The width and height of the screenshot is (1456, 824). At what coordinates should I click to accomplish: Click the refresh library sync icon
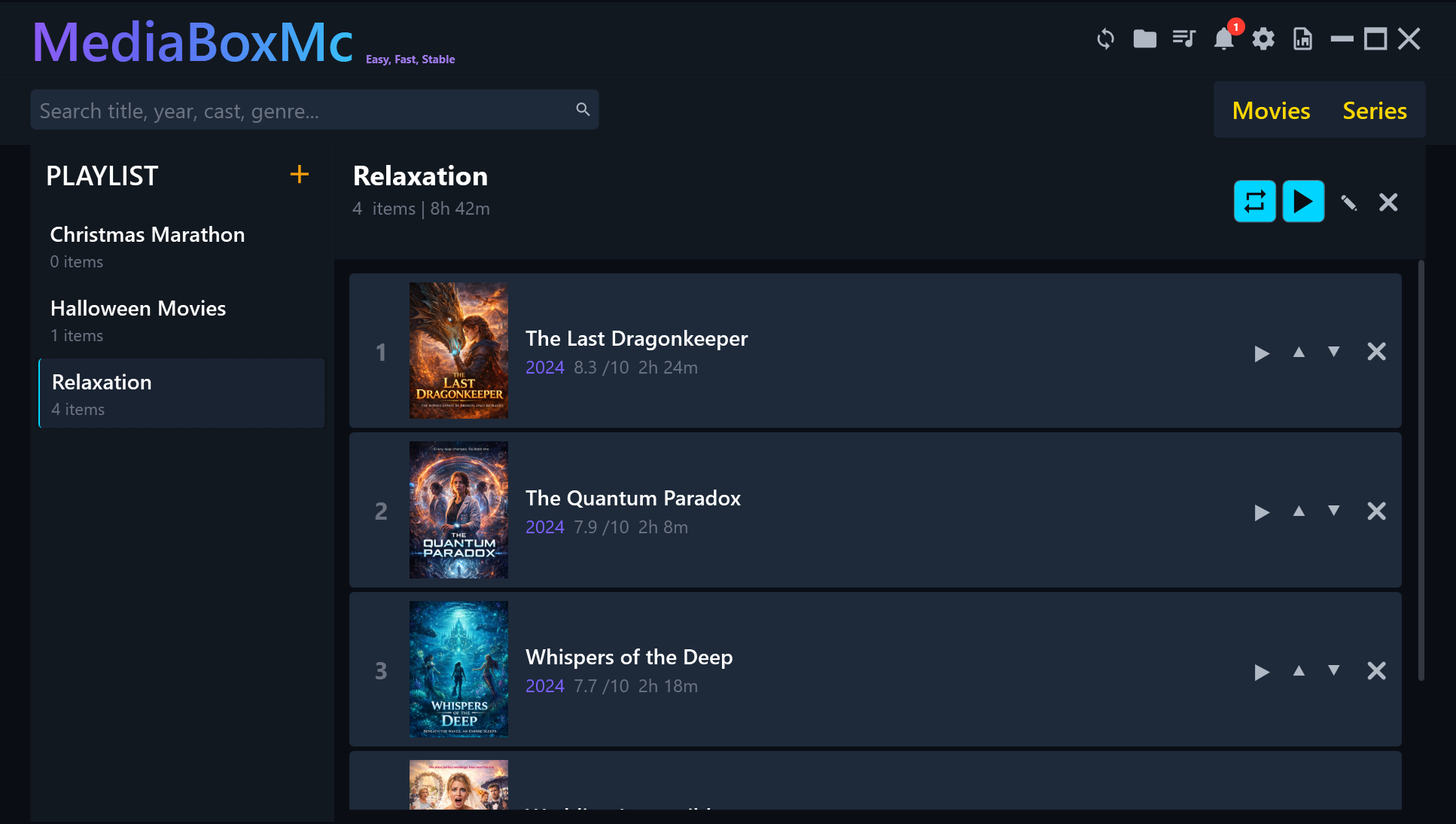click(x=1105, y=39)
